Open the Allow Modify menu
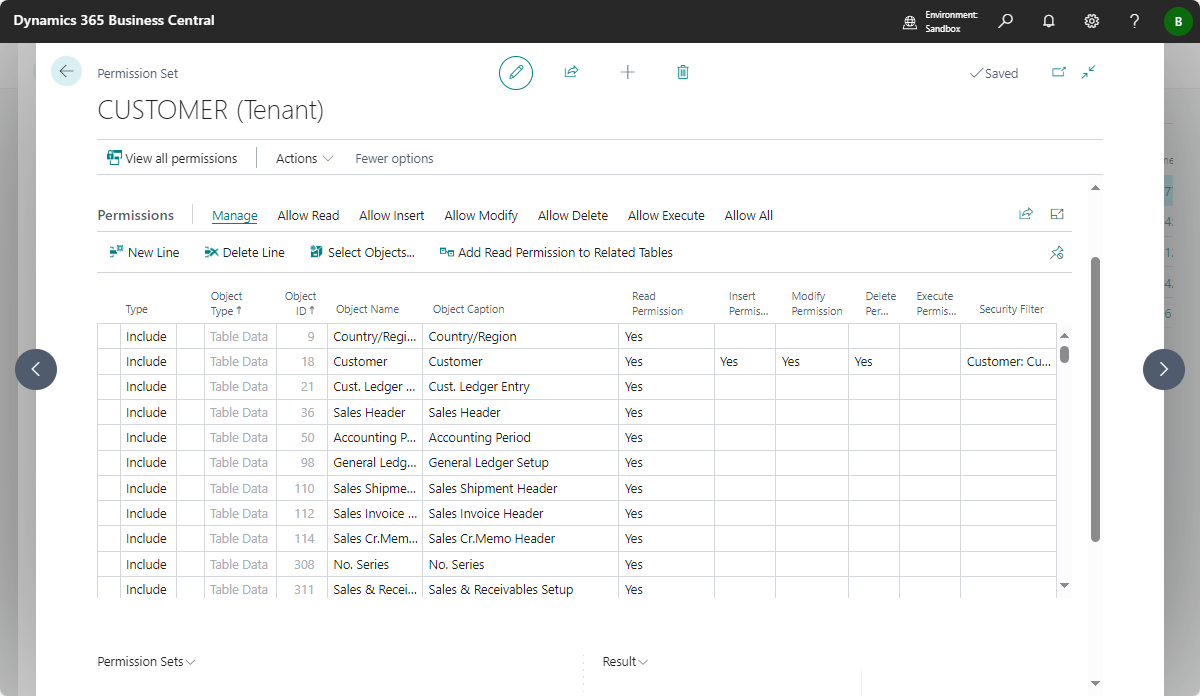Screen dimensions: 1200x696 [x=481, y=215]
